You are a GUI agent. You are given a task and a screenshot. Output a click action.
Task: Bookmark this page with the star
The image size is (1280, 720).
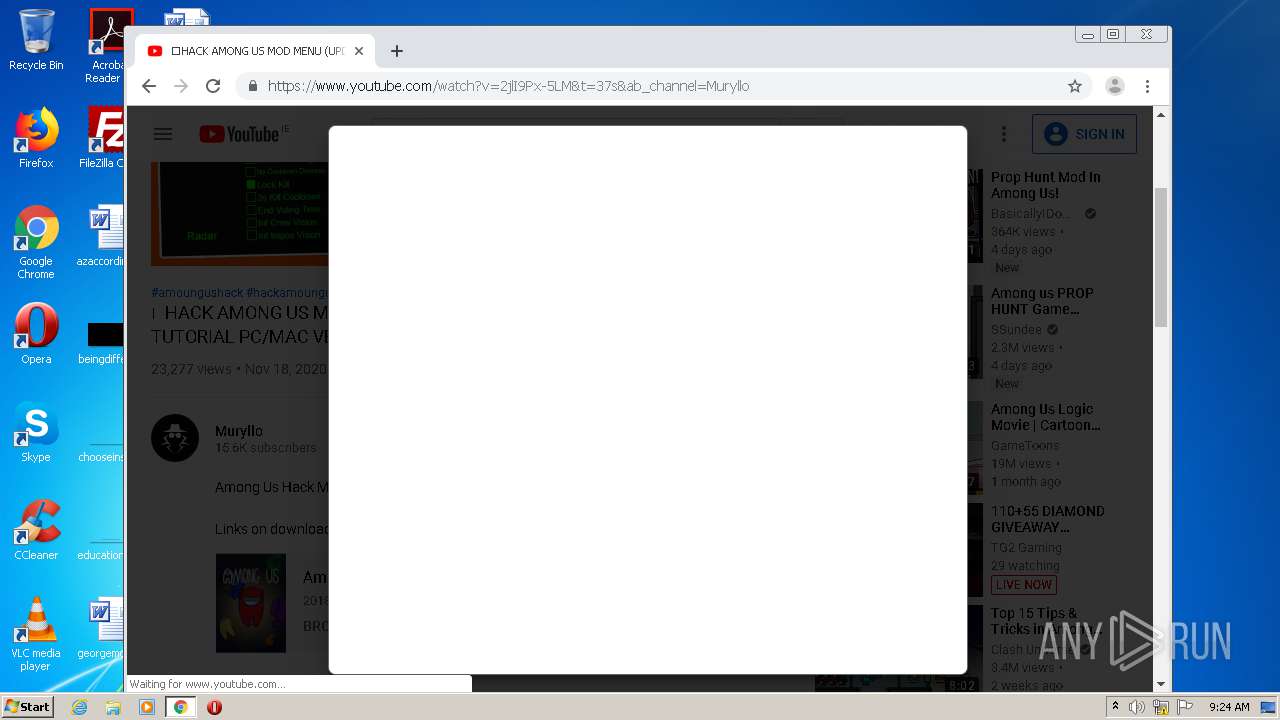pyautogui.click(x=1075, y=86)
